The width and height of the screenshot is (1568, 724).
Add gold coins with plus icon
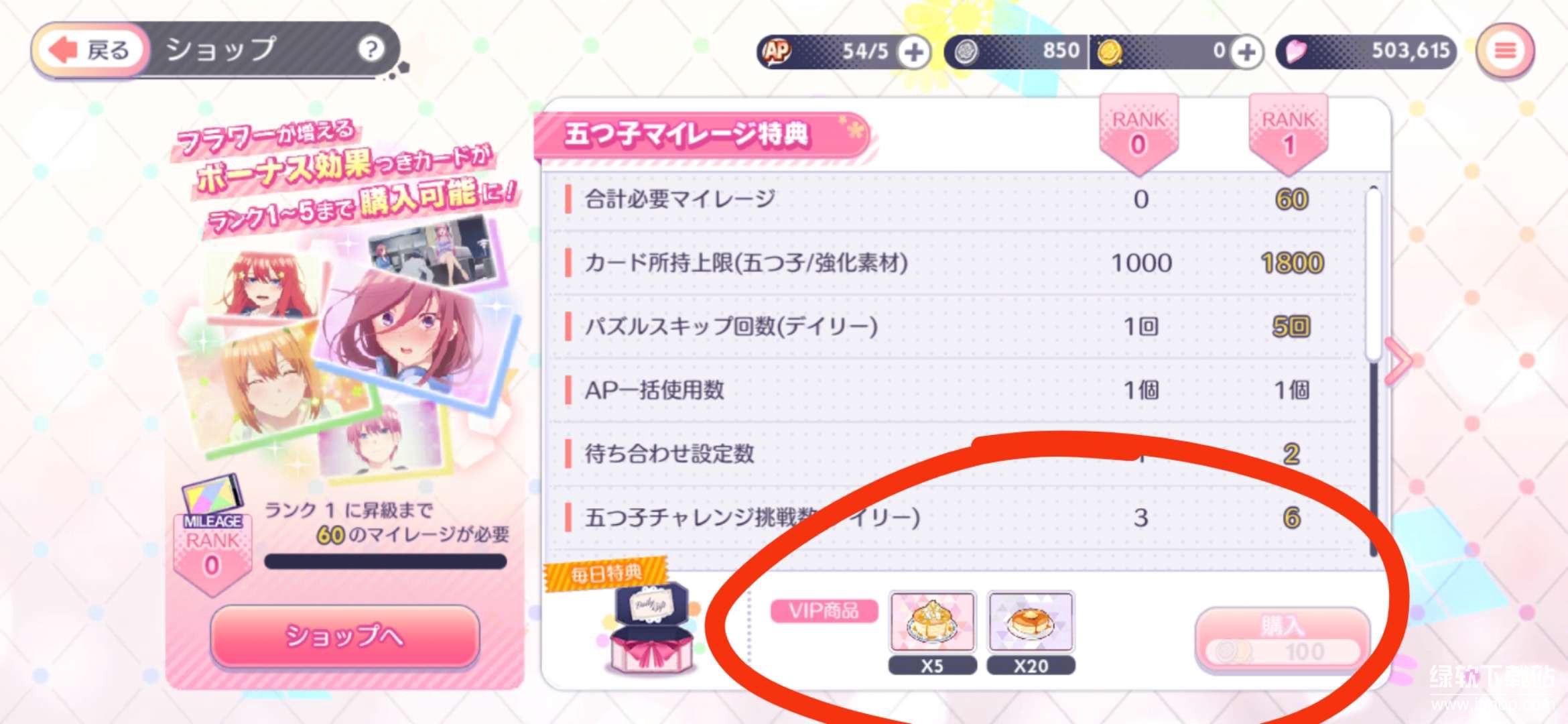tap(1246, 52)
